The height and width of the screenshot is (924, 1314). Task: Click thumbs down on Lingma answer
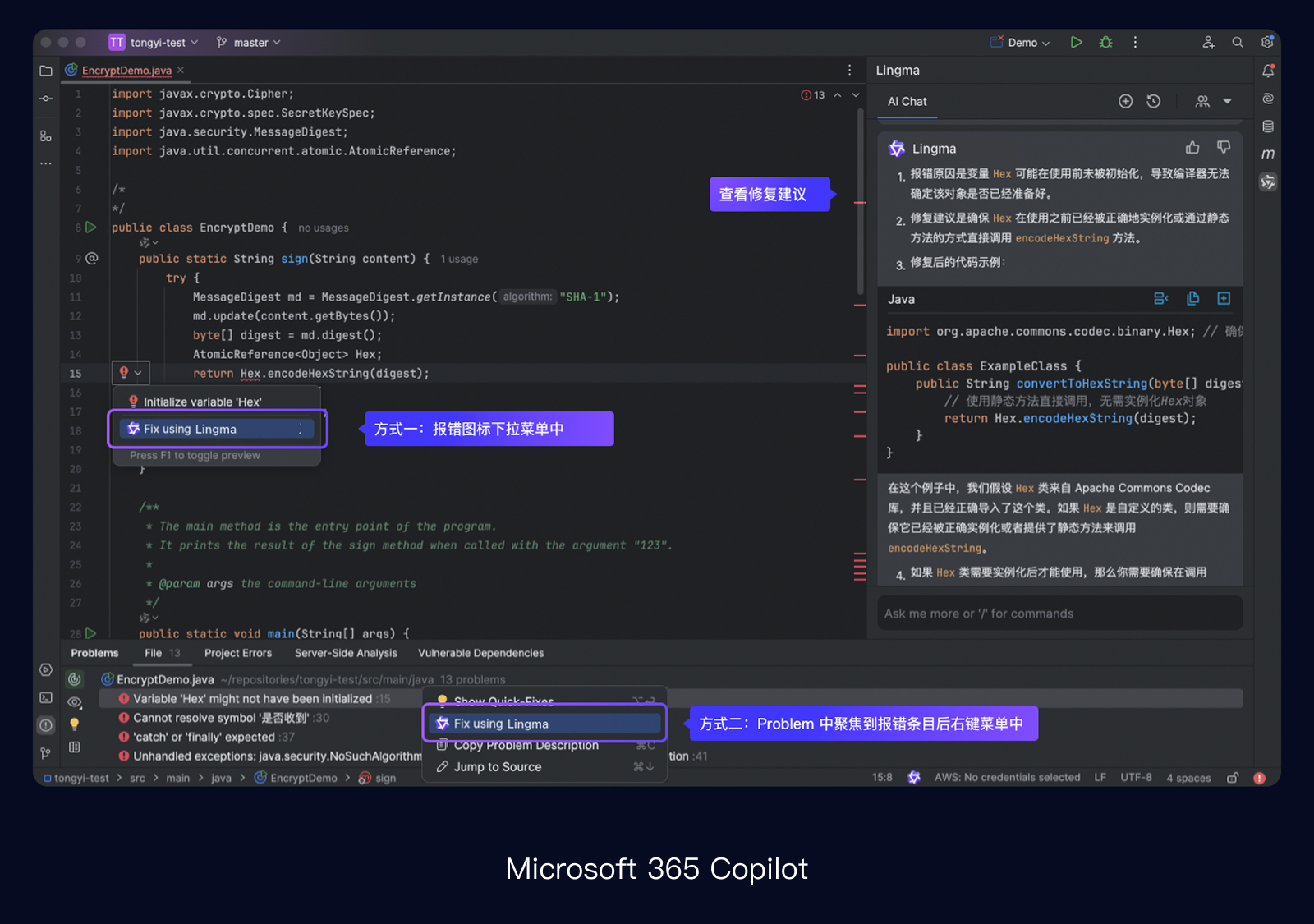tap(1224, 148)
